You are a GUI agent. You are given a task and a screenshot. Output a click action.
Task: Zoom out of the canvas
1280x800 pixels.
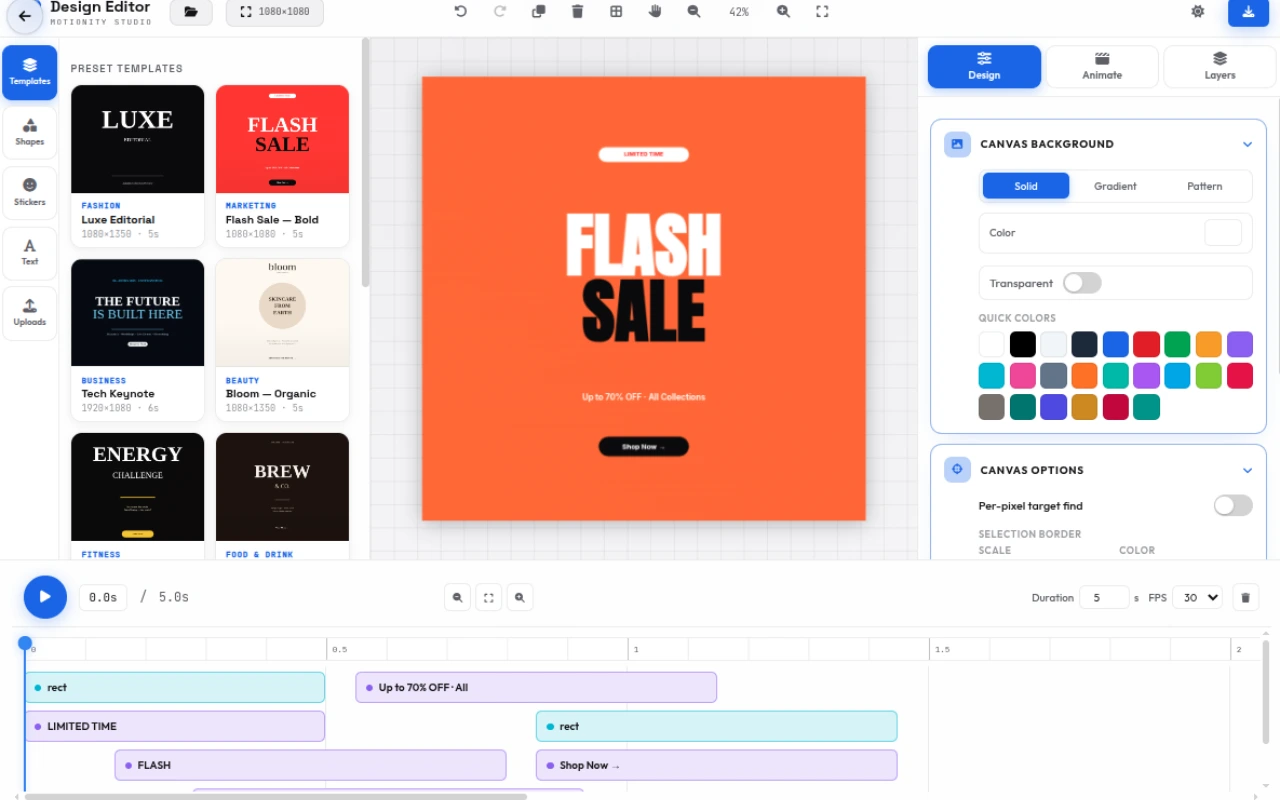(694, 11)
